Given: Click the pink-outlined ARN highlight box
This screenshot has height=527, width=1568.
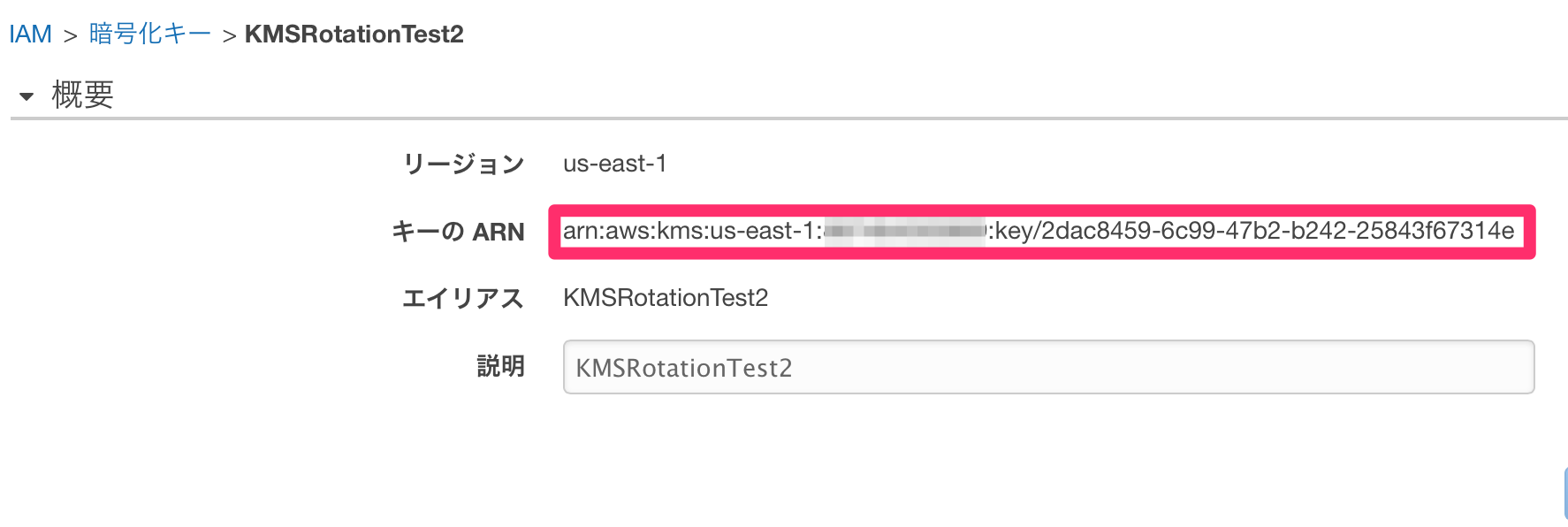Looking at the screenshot, I should pyautogui.click(x=1043, y=232).
